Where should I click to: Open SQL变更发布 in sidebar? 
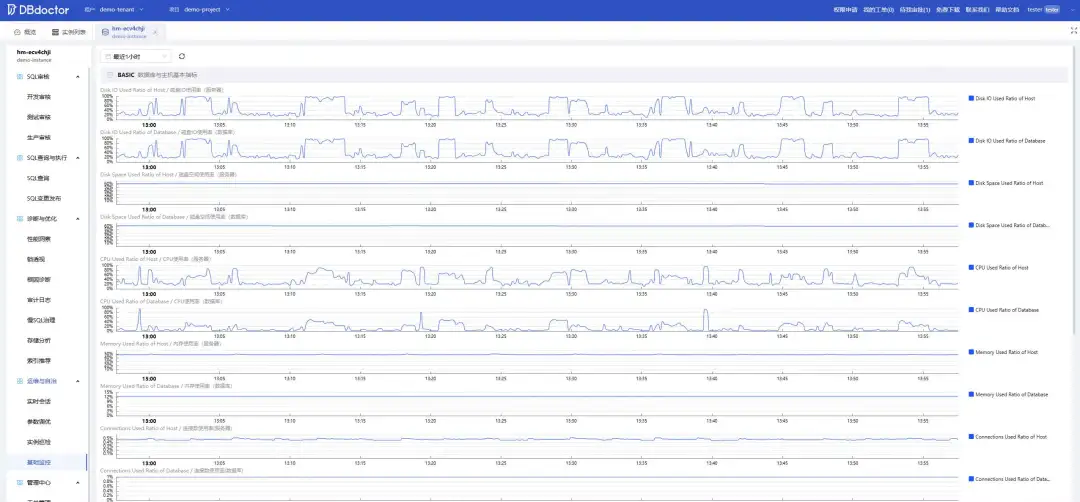45,198
